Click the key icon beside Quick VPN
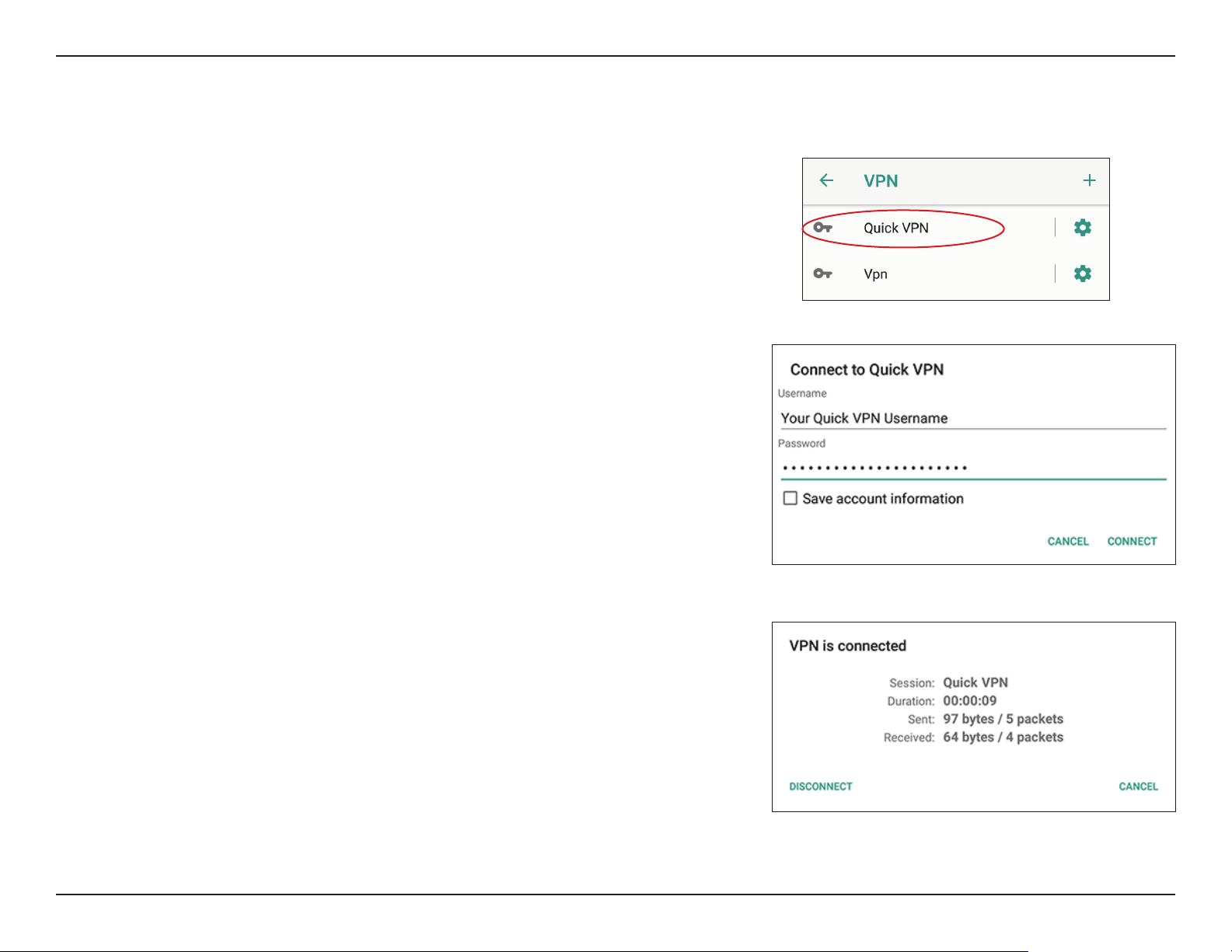The width and height of the screenshot is (1232, 952). [822, 228]
